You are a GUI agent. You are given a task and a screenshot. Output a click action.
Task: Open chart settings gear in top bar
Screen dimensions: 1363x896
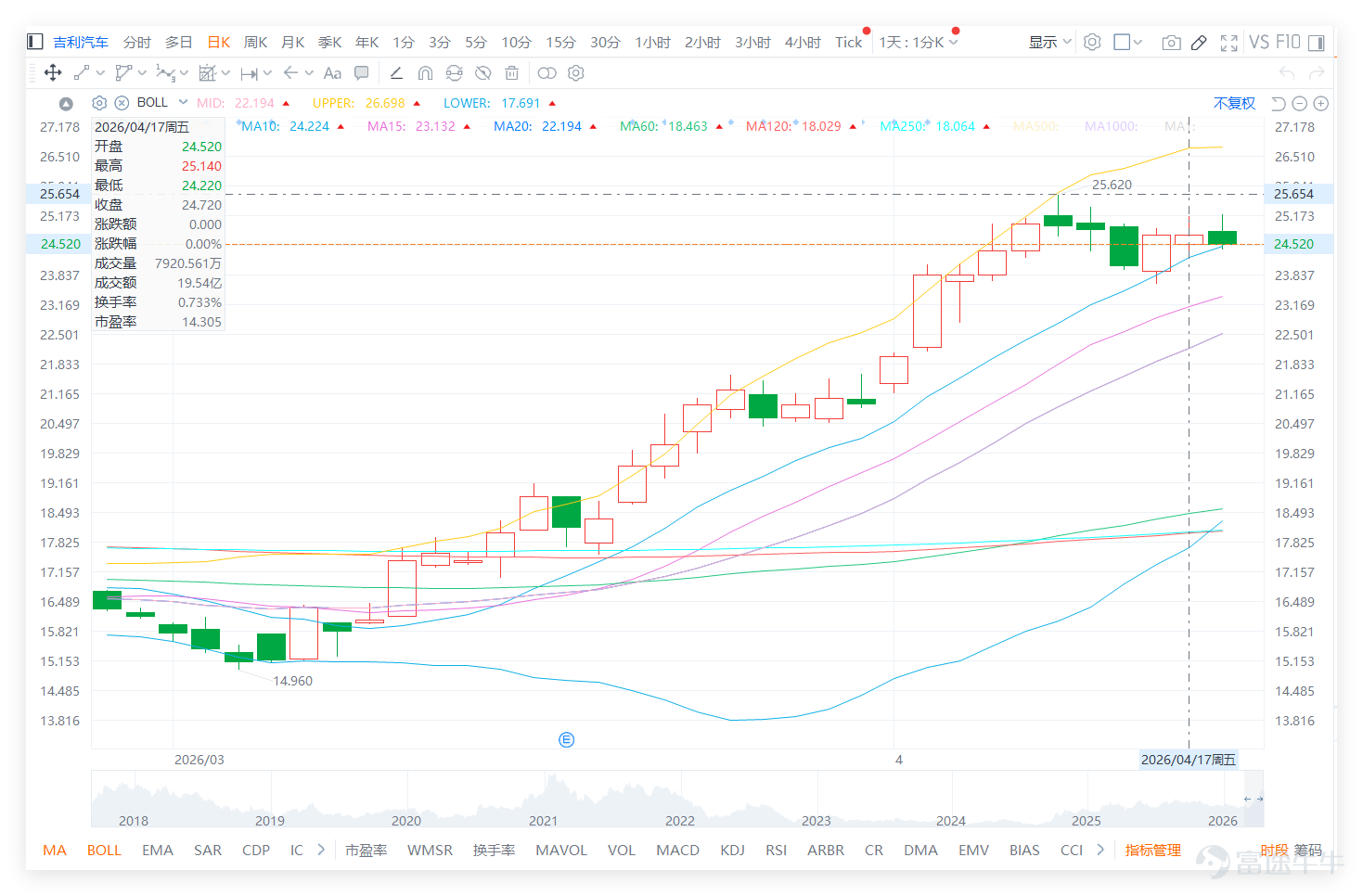click(1092, 42)
